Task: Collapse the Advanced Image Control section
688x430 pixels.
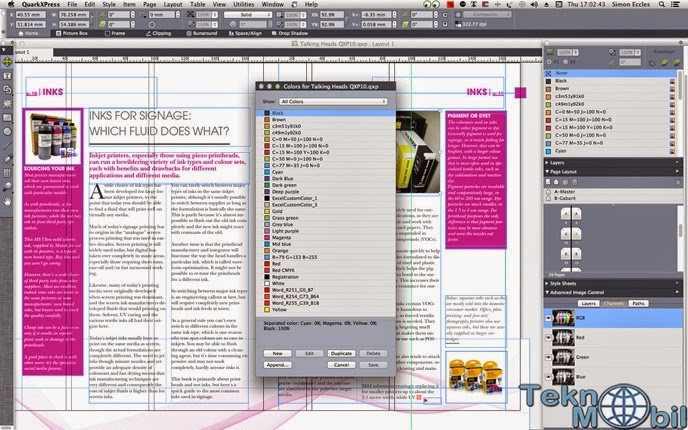Action: (x=547, y=292)
